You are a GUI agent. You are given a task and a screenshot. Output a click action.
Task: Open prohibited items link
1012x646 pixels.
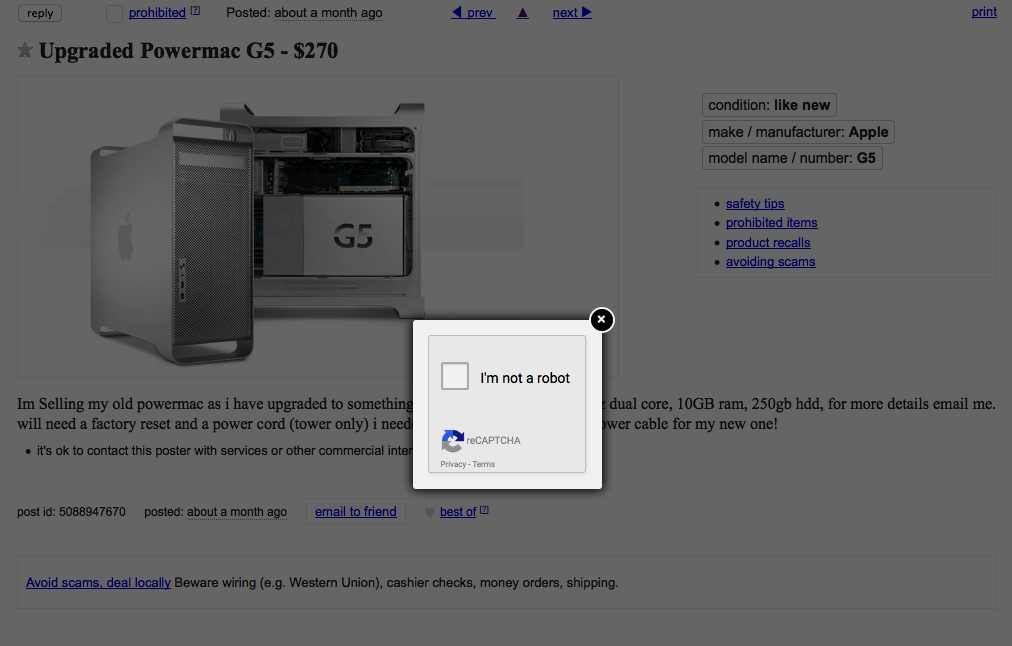pos(771,223)
